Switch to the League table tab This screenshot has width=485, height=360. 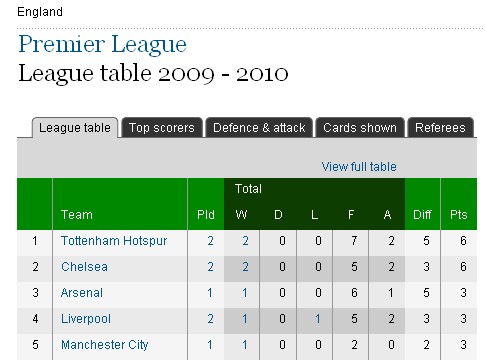pos(75,128)
